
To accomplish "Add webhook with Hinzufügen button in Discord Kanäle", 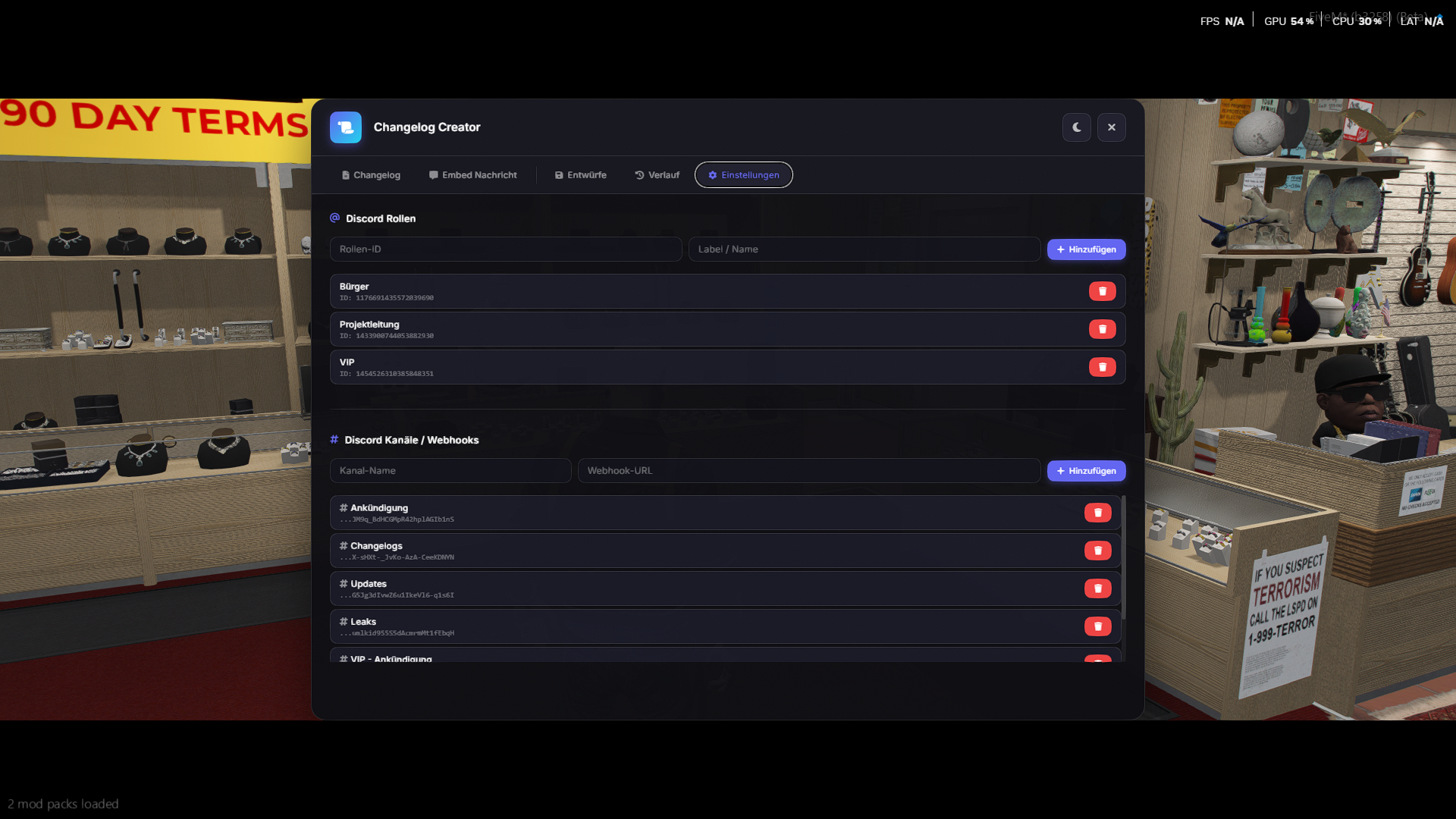I will (1087, 471).
